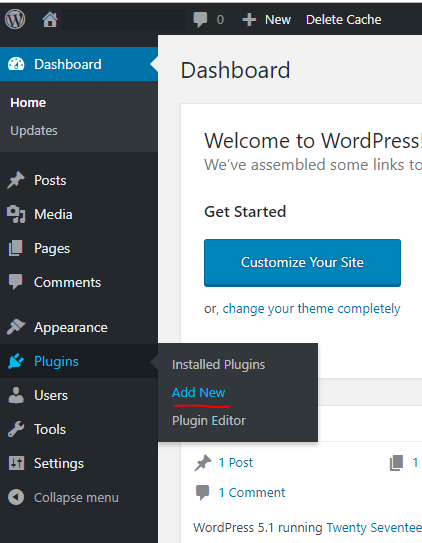The width and height of the screenshot is (422, 543).
Task: Click the plus icon next to New
Action: point(249,20)
